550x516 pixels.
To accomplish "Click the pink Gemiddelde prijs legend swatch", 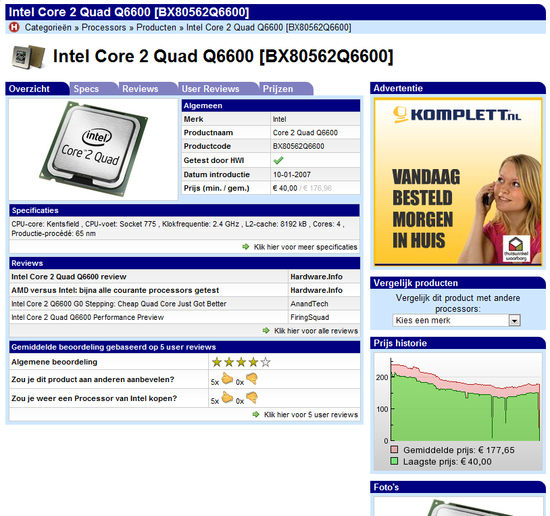I will click(394, 449).
